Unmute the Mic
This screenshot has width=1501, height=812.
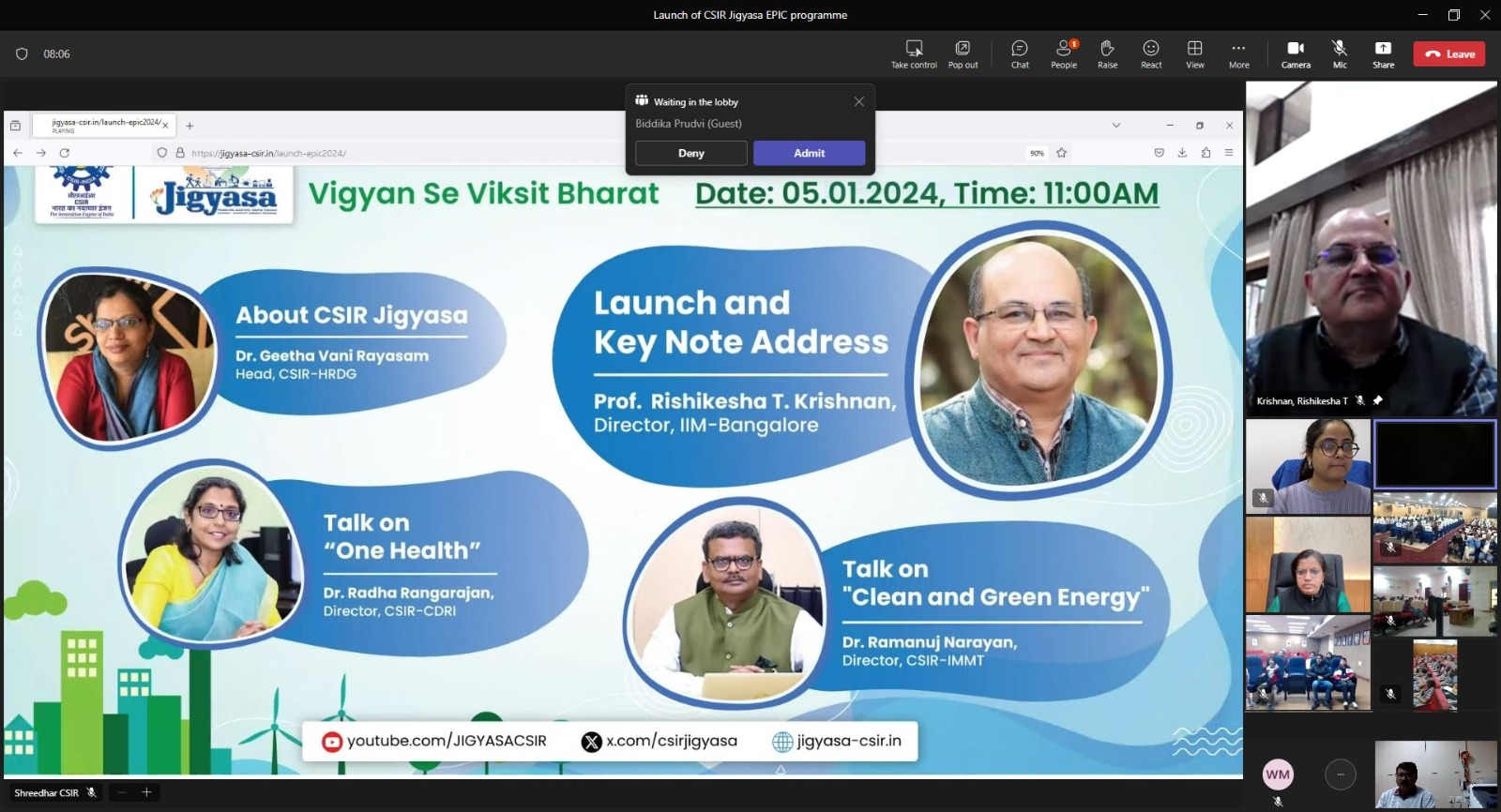point(1340,53)
